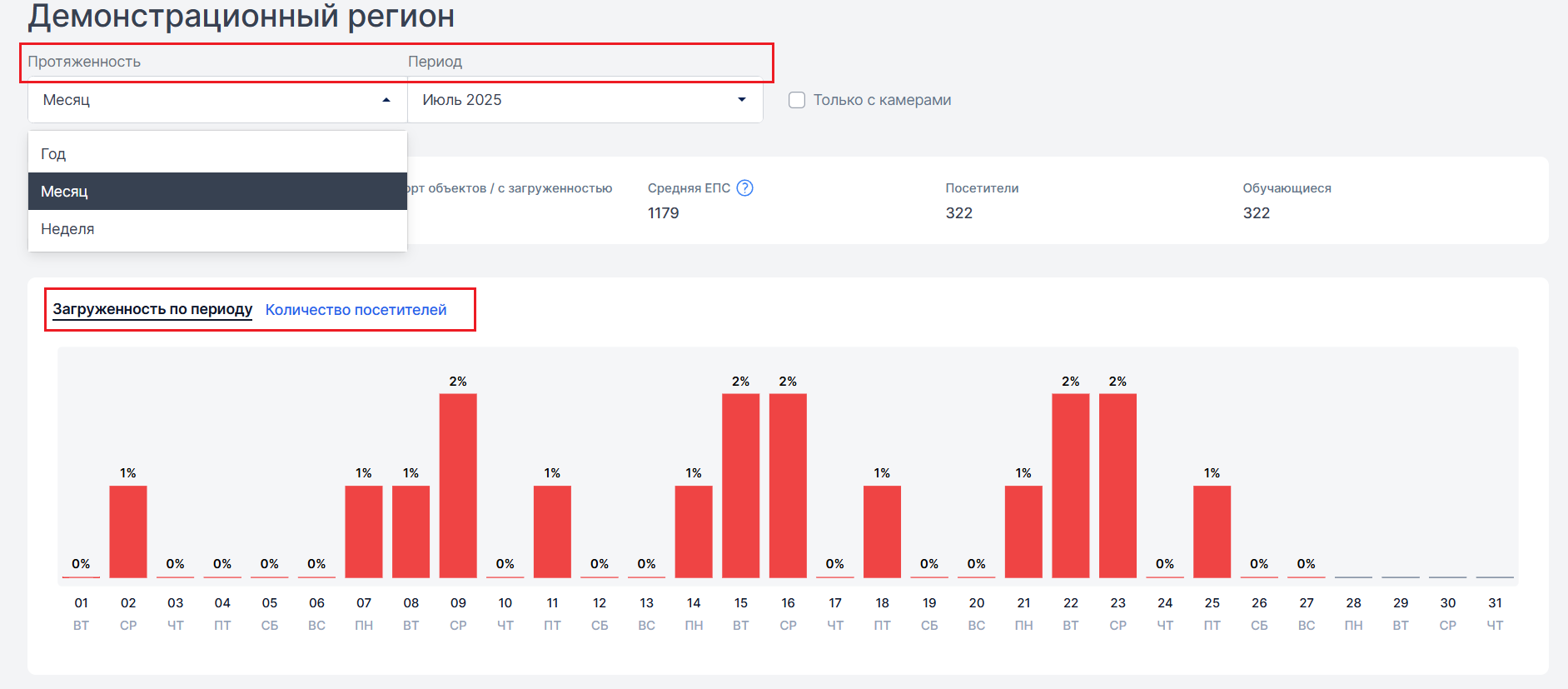
Task: Click the 1% bar for day 02
Action: pyautogui.click(x=128, y=532)
